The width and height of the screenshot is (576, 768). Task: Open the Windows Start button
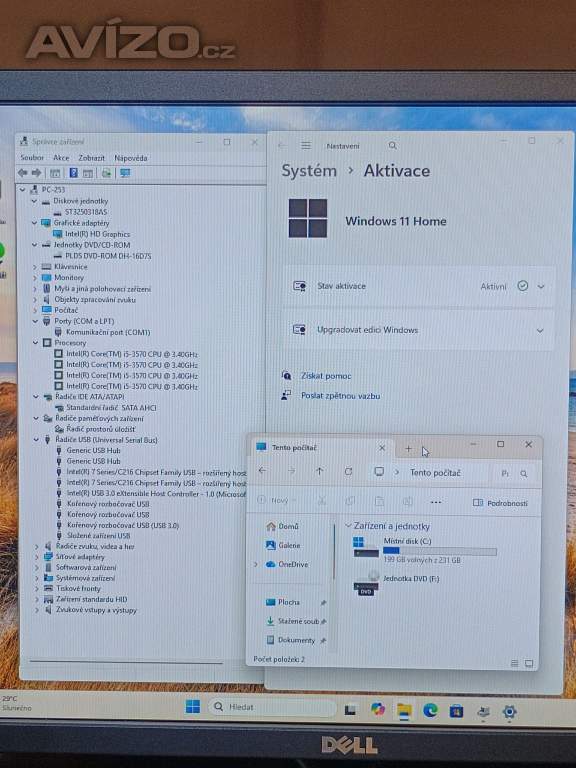click(193, 706)
